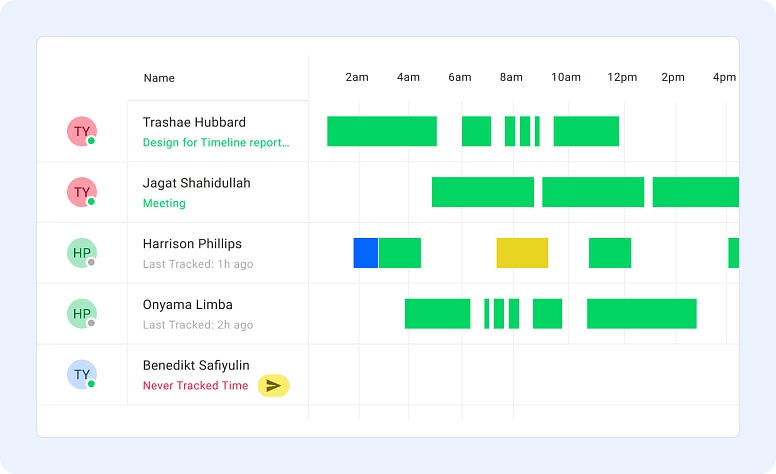Select the 8am timeline marker

511,78
